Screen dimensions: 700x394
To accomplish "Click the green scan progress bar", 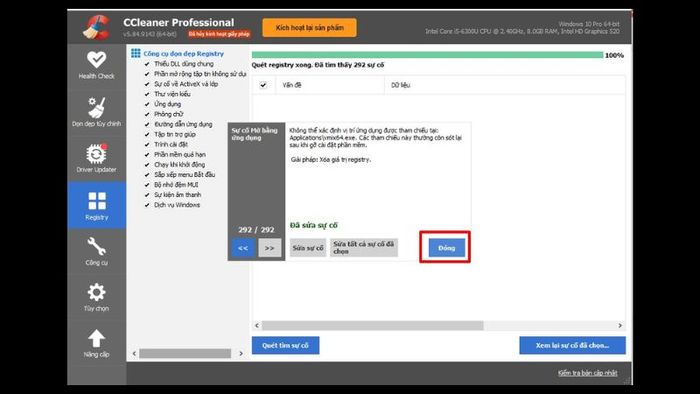I will pyautogui.click(x=427, y=55).
